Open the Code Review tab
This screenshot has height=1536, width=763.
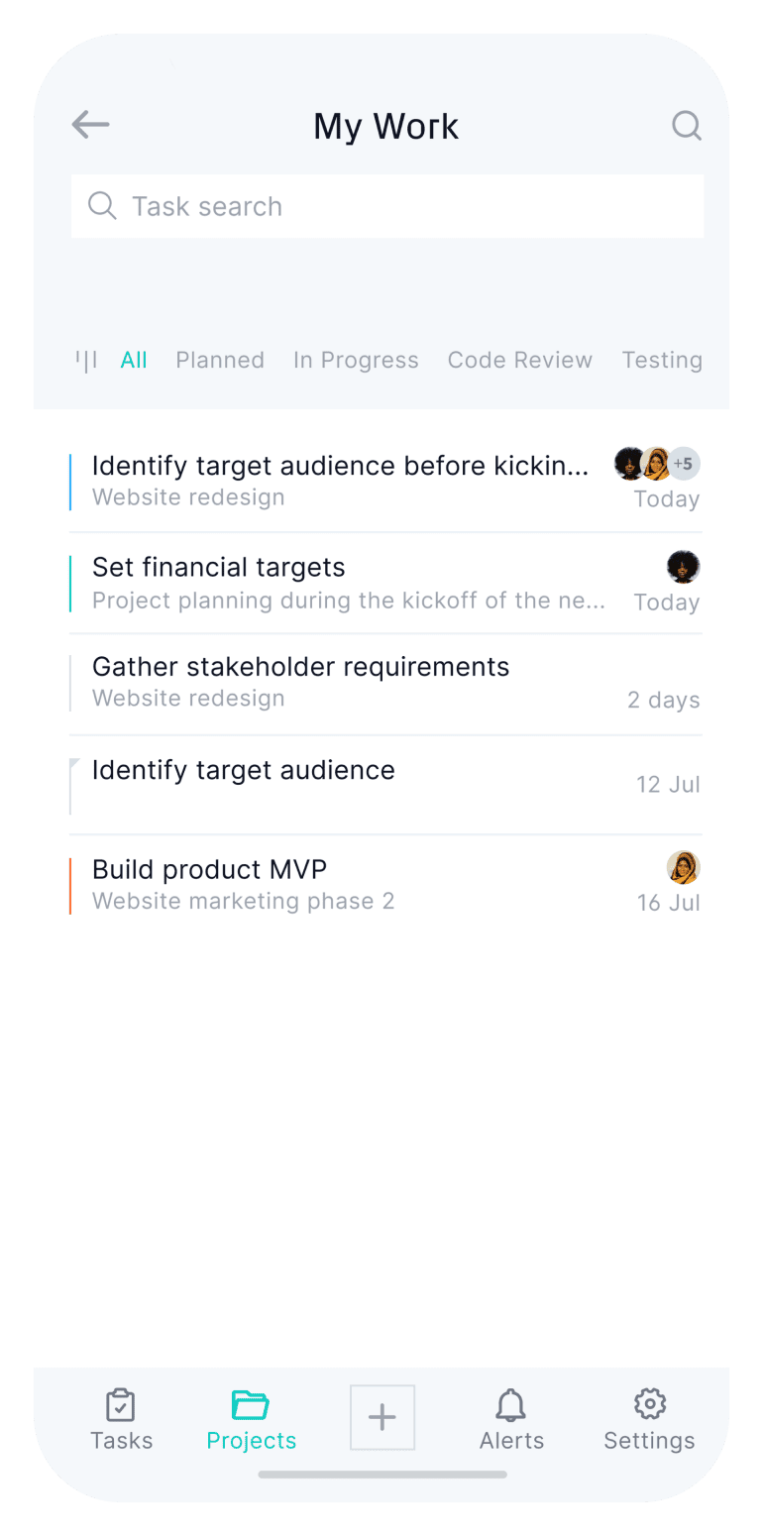pyautogui.click(x=520, y=359)
